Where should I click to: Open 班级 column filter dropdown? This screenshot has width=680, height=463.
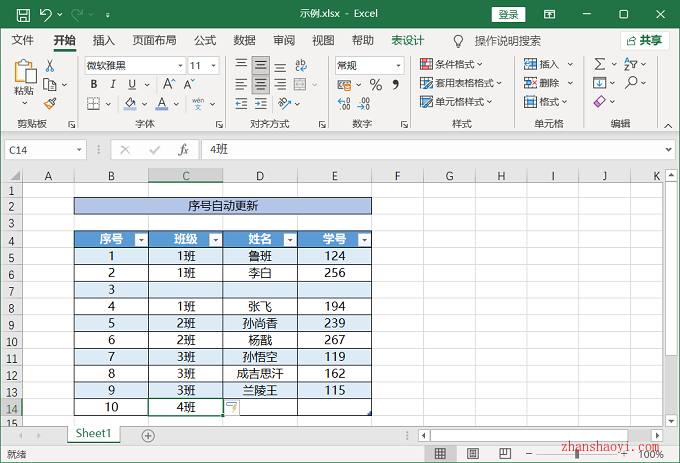(216, 240)
